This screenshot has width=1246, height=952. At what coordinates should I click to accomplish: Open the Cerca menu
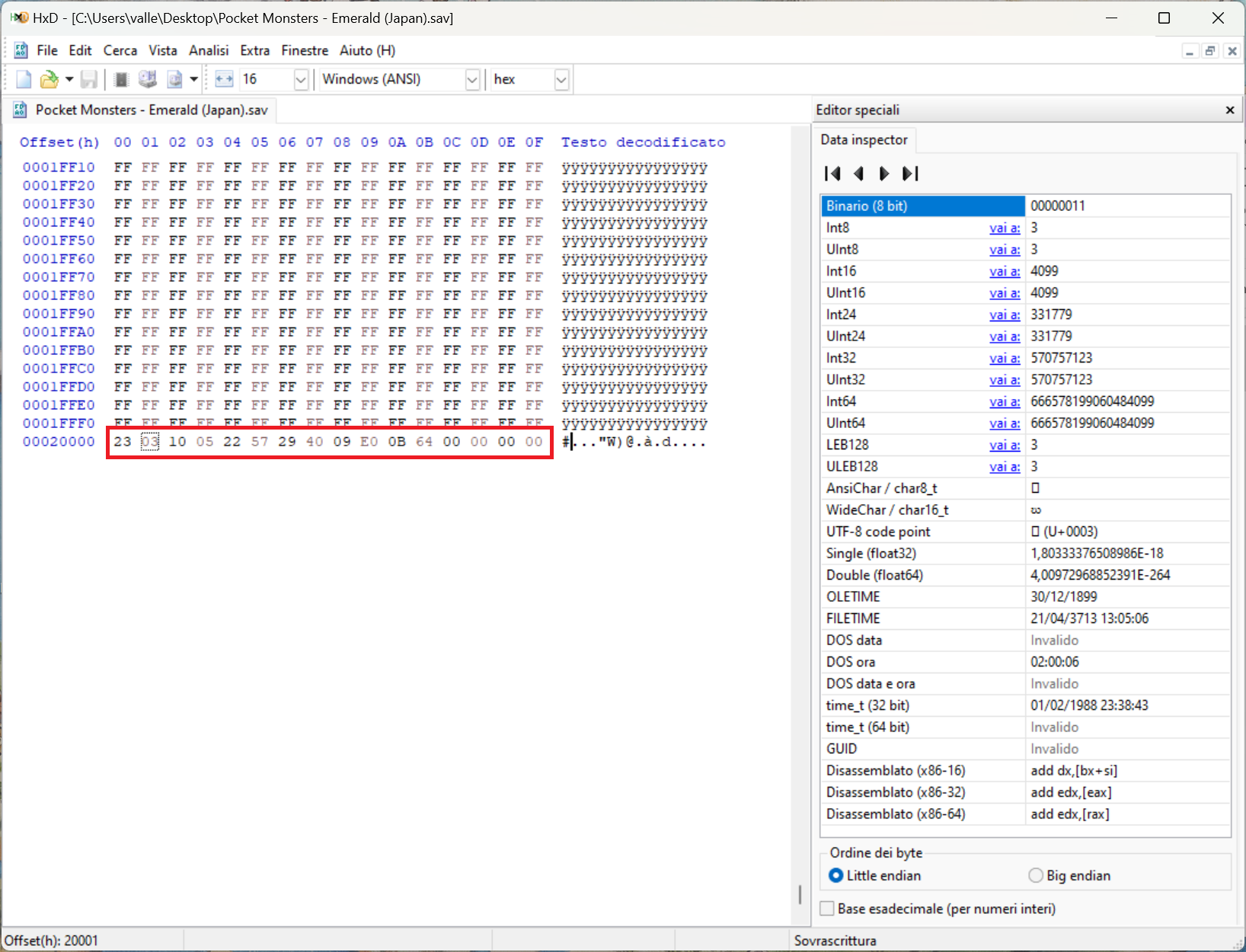(120, 50)
